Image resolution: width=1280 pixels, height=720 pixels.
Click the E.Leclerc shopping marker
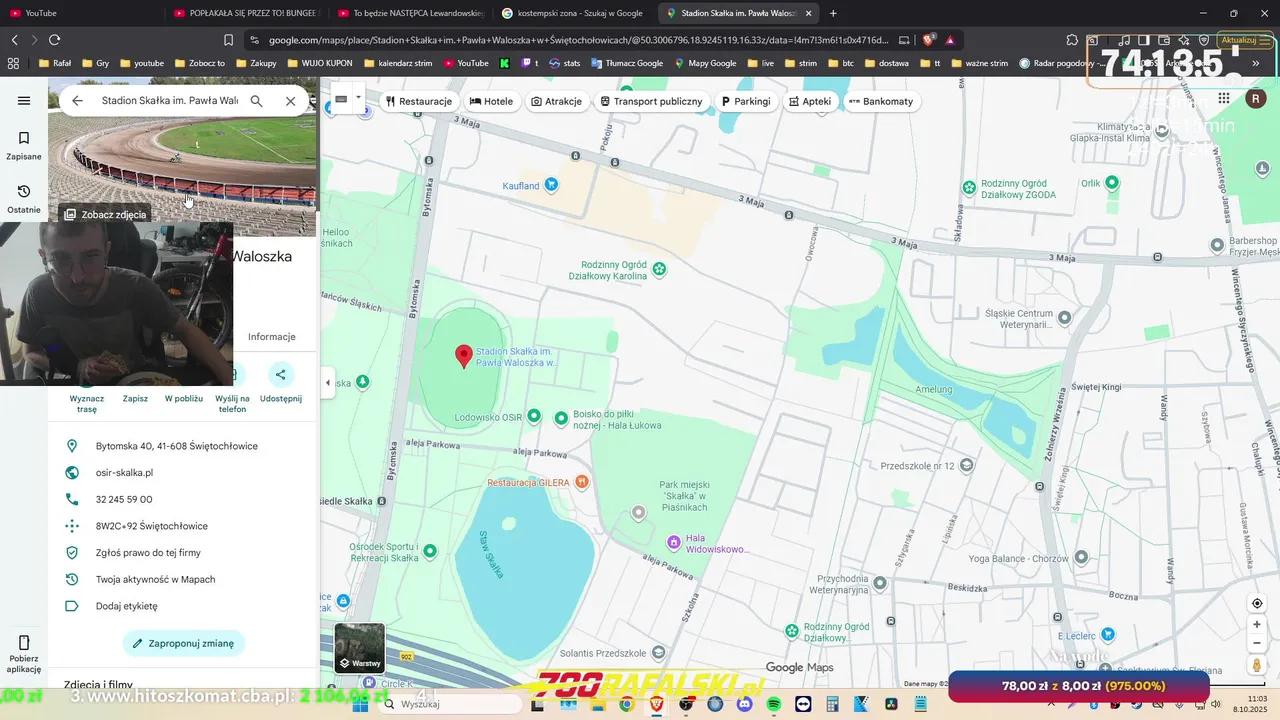point(1108,634)
